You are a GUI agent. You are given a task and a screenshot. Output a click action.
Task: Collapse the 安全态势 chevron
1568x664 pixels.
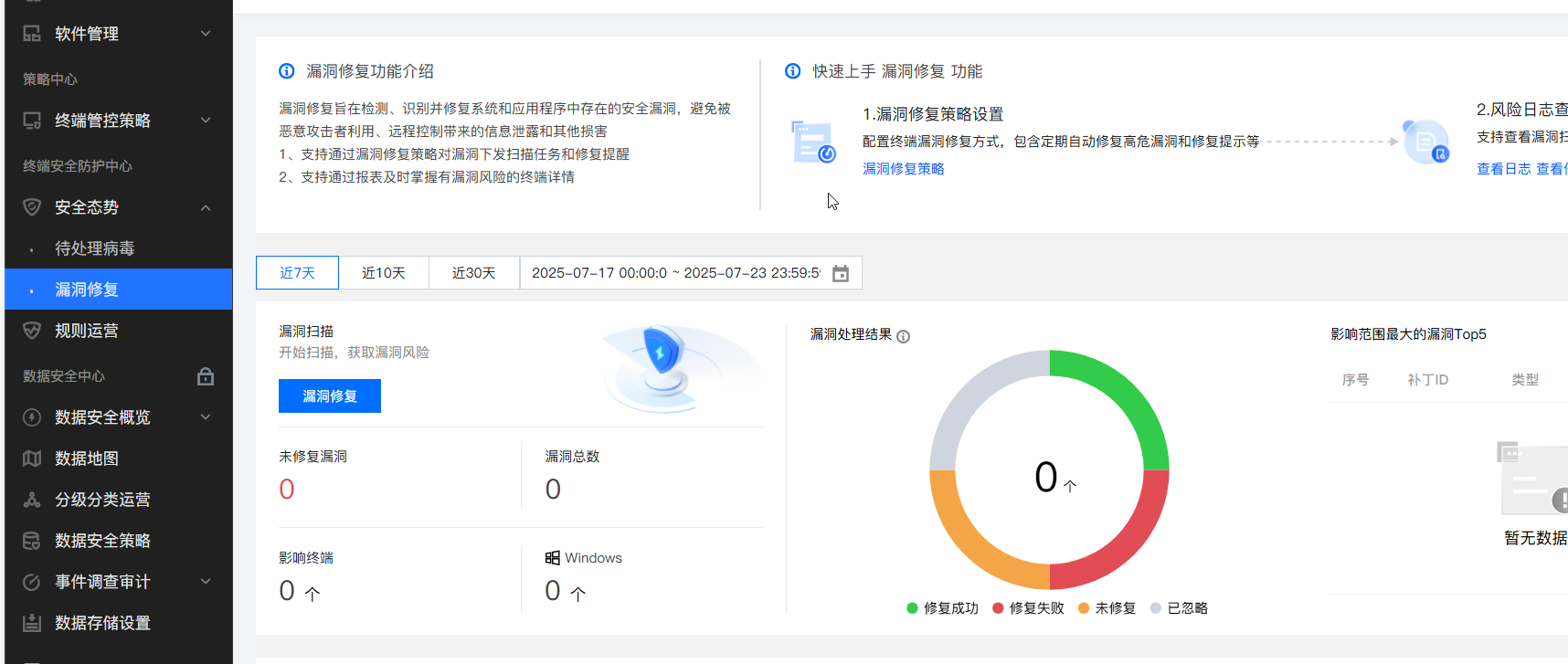(206, 207)
